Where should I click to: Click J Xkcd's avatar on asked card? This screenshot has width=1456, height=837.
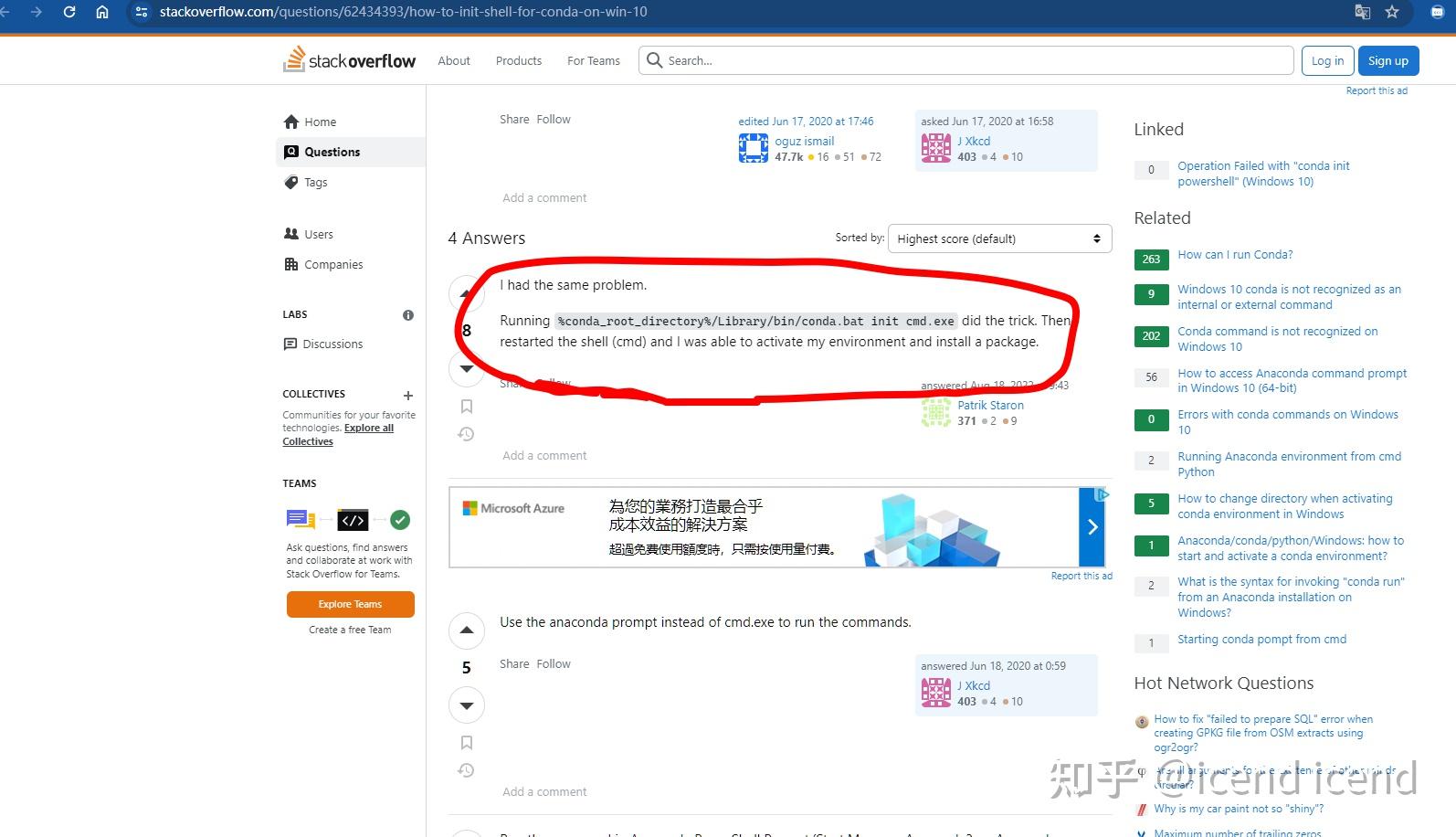pos(936,148)
